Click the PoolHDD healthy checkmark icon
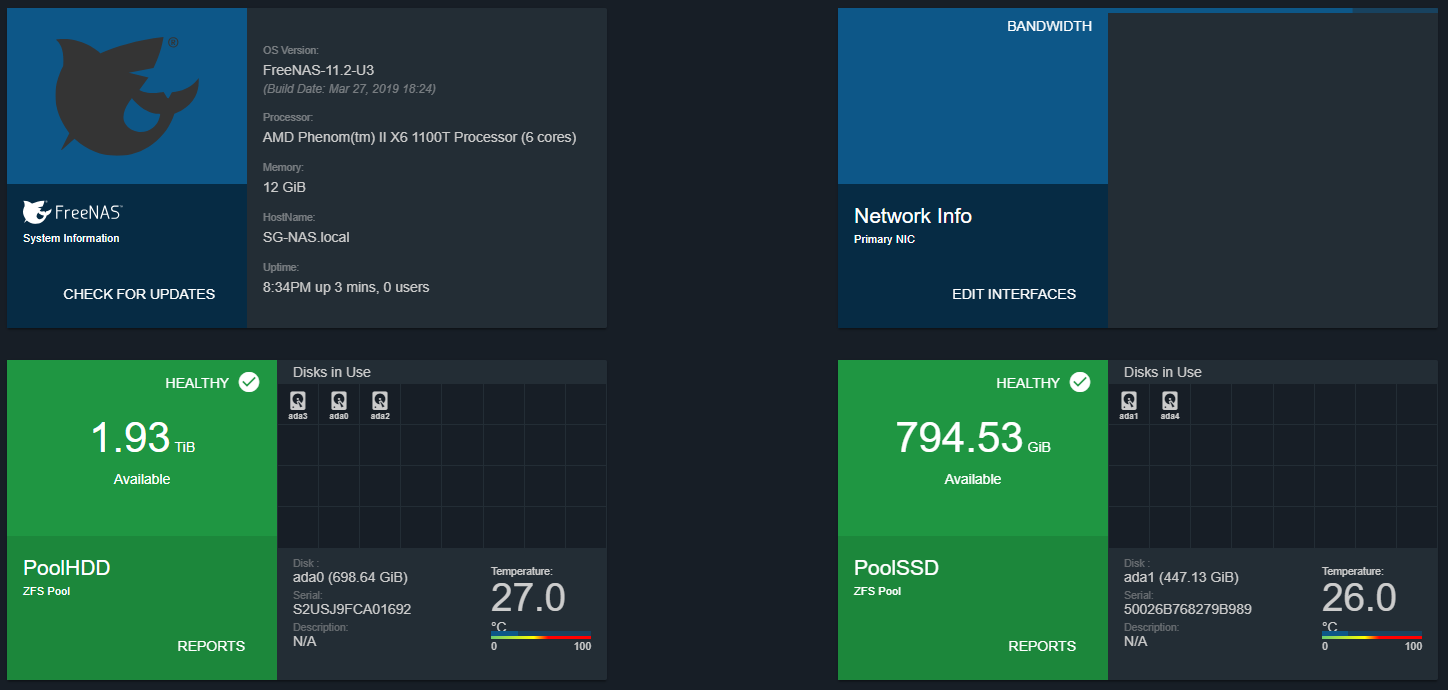The image size is (1448, 690). click(x=249, y=382)
